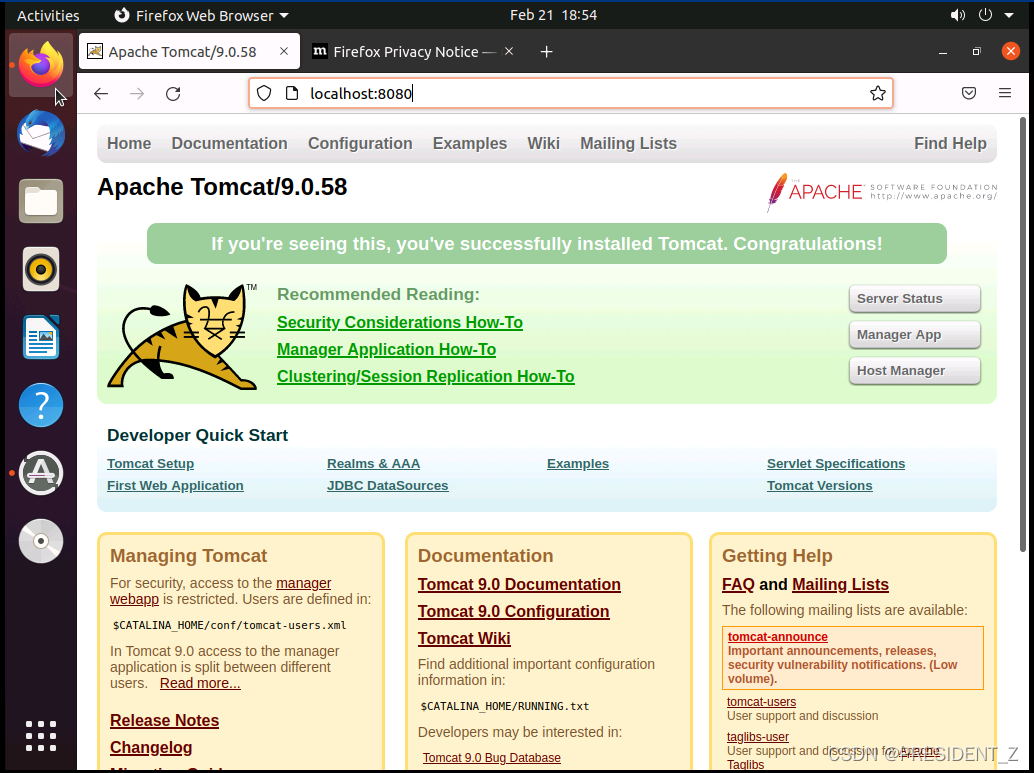Open Examples in the top navigation bar

pyautogui.click(x=470, y=143)
